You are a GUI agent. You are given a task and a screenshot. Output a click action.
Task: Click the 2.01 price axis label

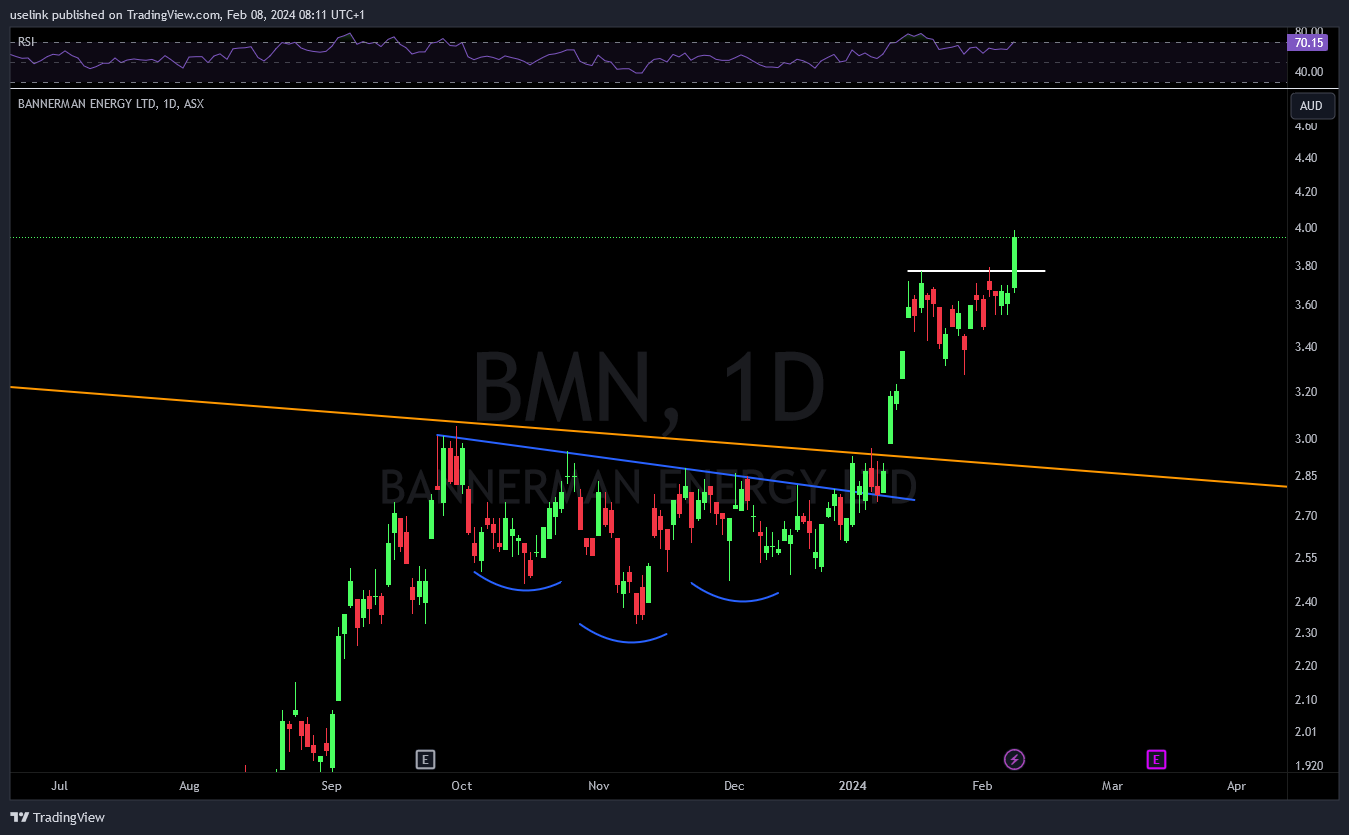click(1306, 732)
